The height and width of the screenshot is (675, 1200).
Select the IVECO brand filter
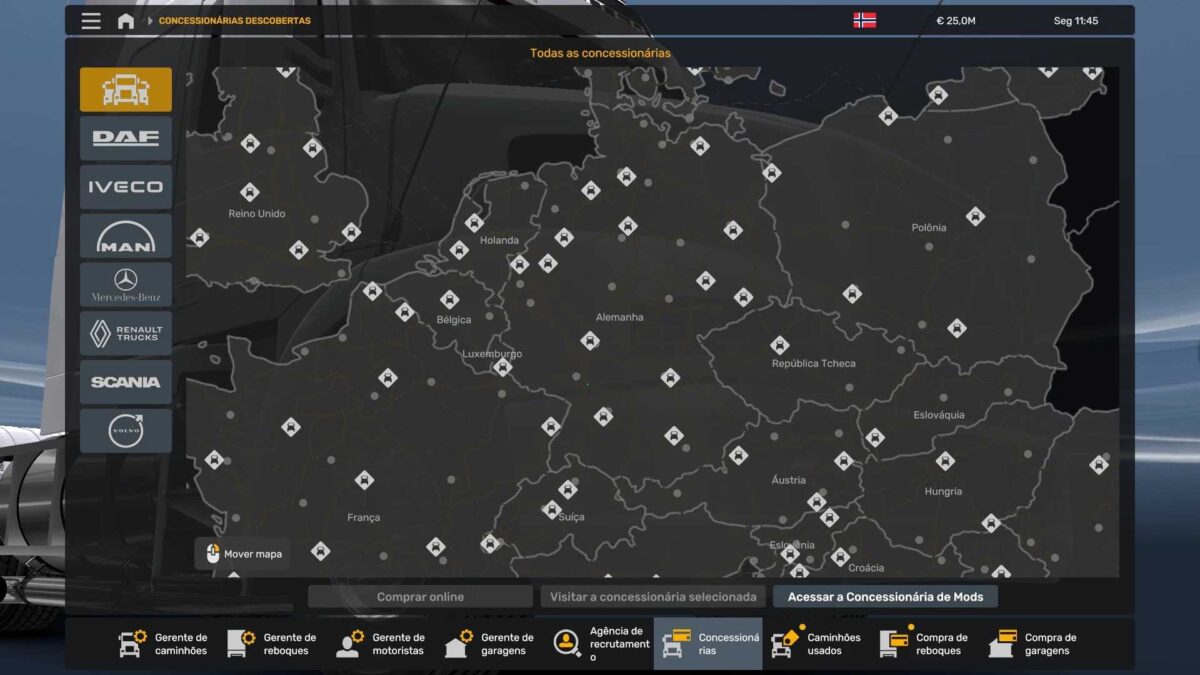click(125, 187)
